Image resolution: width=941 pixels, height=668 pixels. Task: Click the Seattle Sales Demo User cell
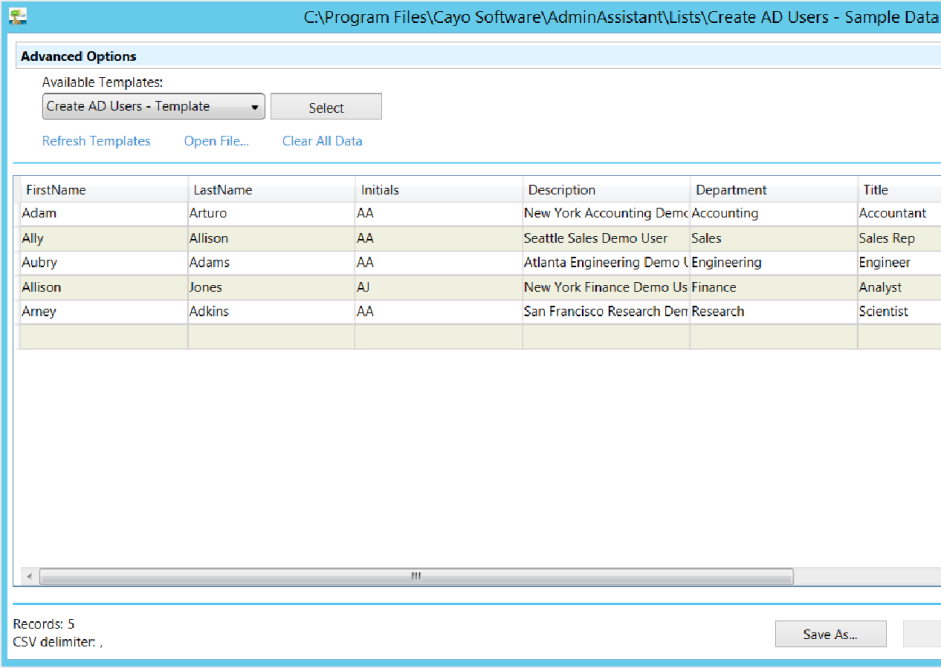tap(606, 238)
